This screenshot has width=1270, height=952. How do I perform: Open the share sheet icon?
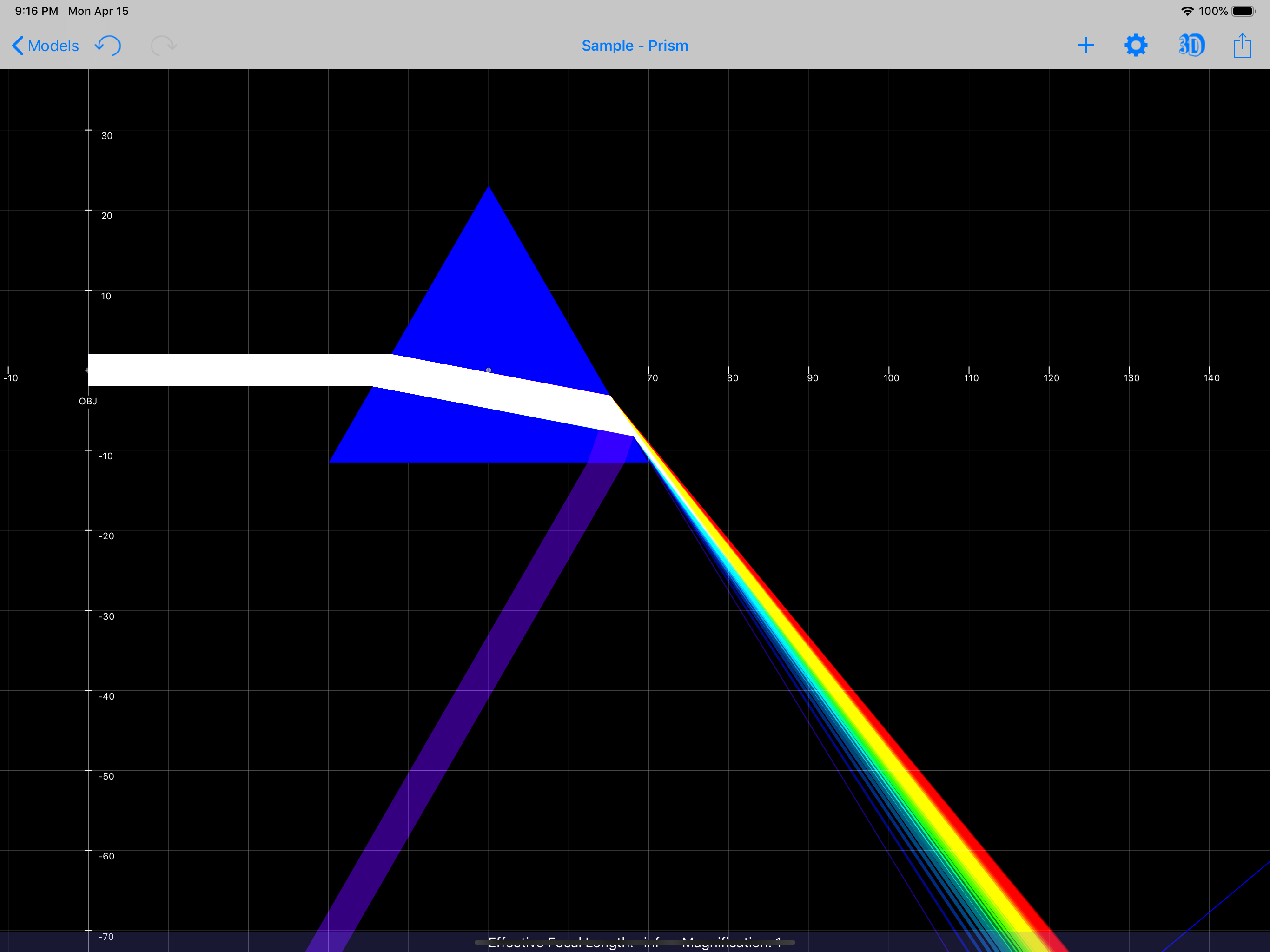pos(1242,45)
